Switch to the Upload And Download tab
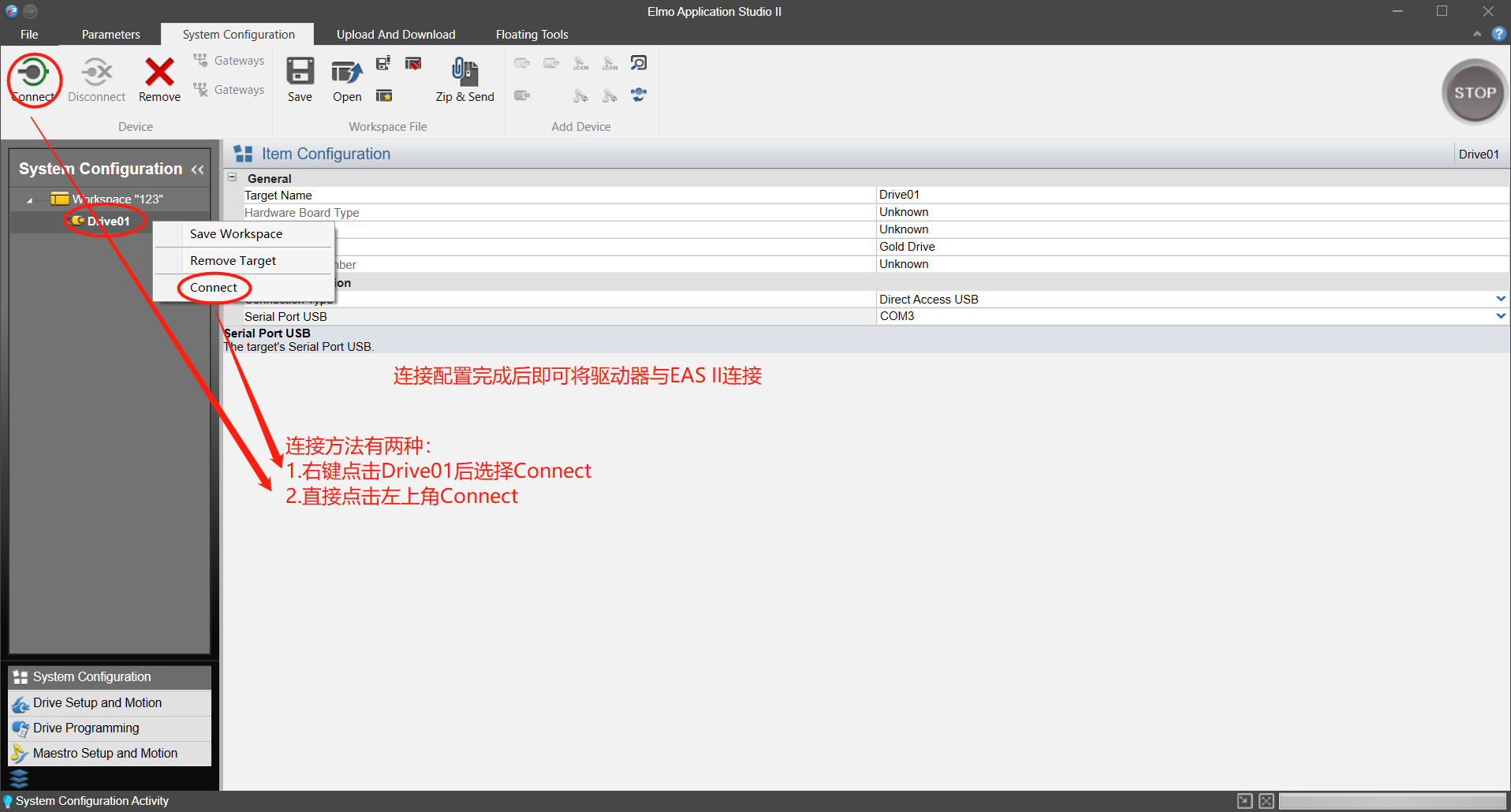Viewport: 1511px width, 812px height. pyautogui.click(x=395, y=34)
